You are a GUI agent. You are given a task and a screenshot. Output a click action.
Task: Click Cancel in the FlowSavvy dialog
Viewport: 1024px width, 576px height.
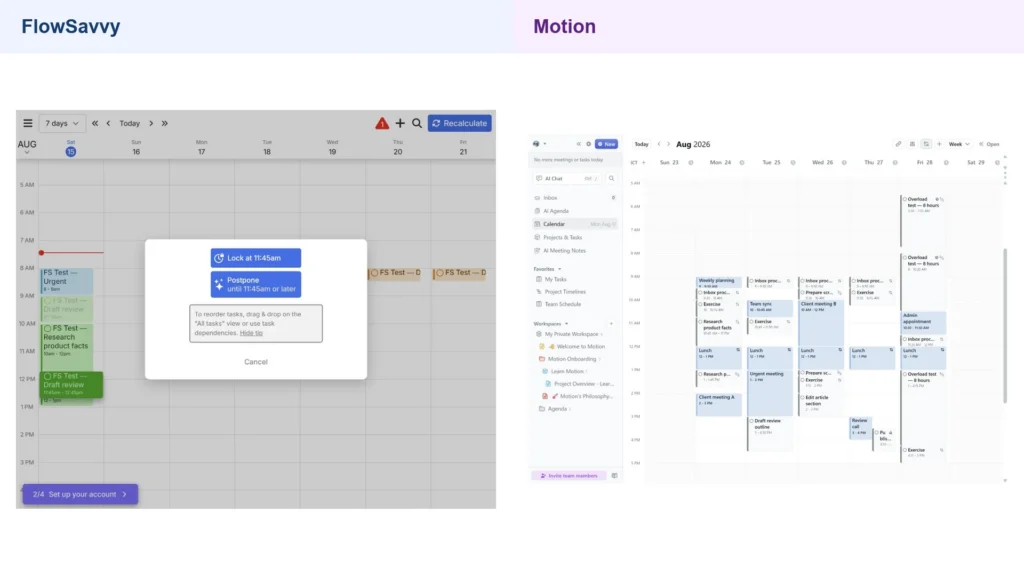pos(255,362)
